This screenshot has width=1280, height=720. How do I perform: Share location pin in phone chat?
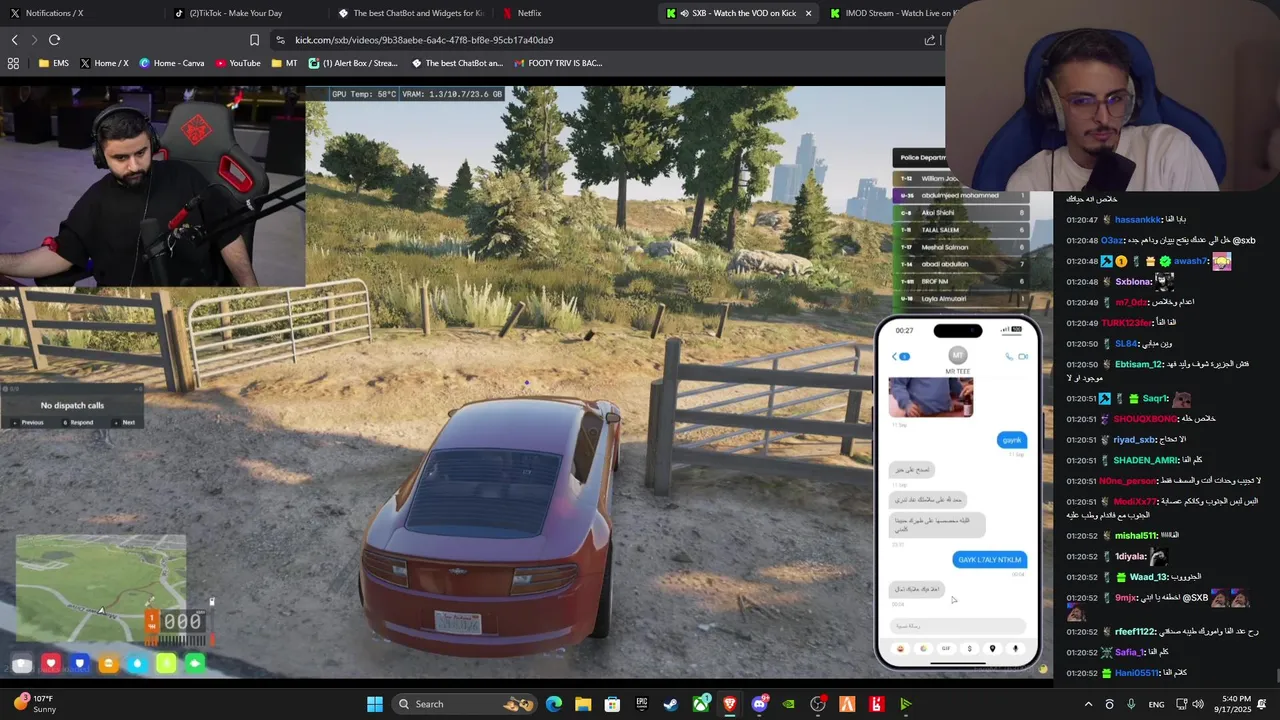pos(992,648)
